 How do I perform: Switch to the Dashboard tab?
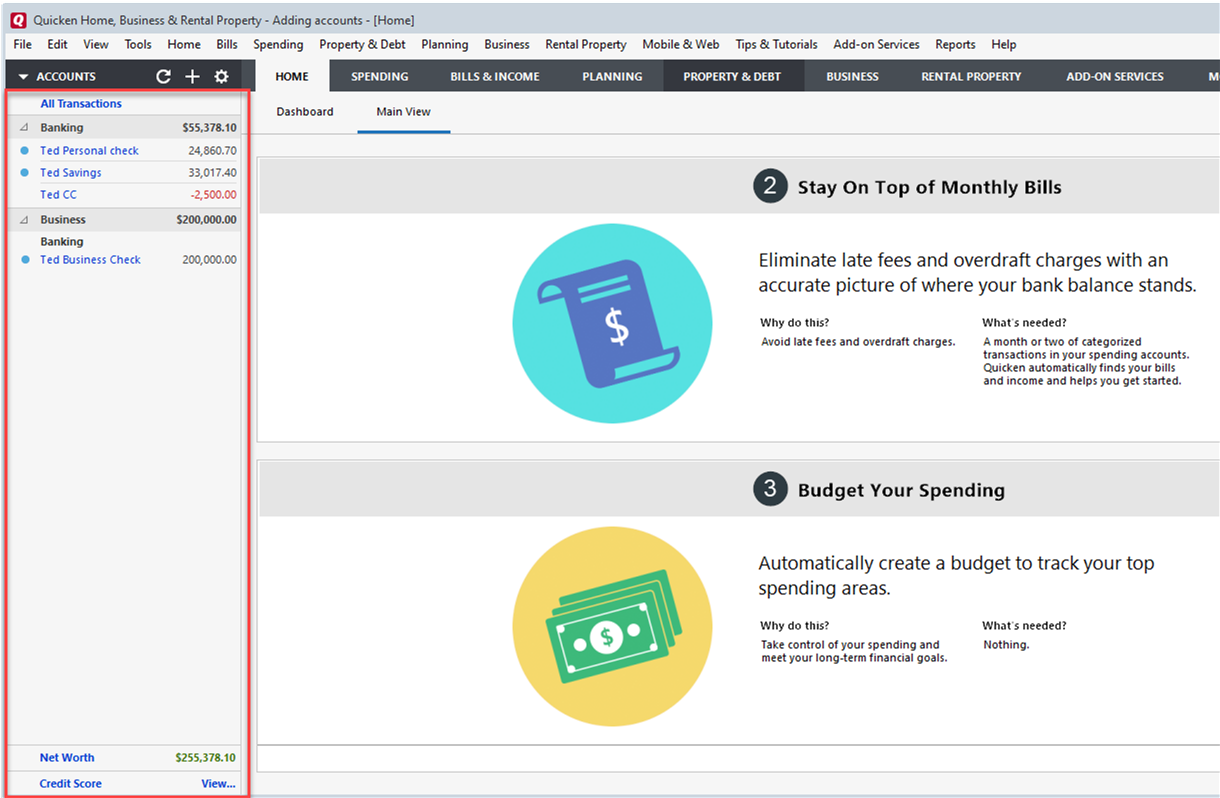(x=305, y=112)
